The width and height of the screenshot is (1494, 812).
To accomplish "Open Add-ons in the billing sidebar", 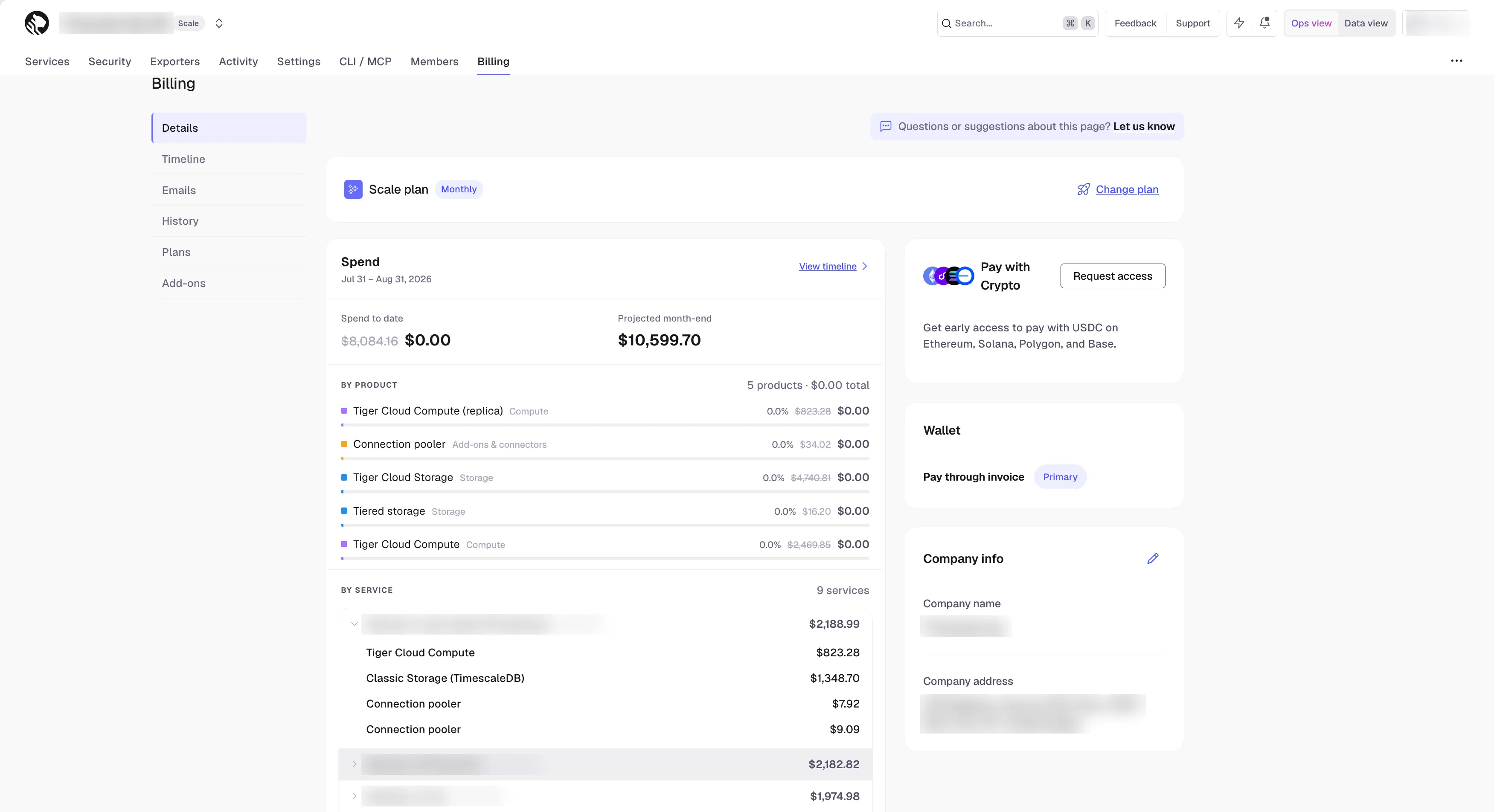I will coord(229,284).
